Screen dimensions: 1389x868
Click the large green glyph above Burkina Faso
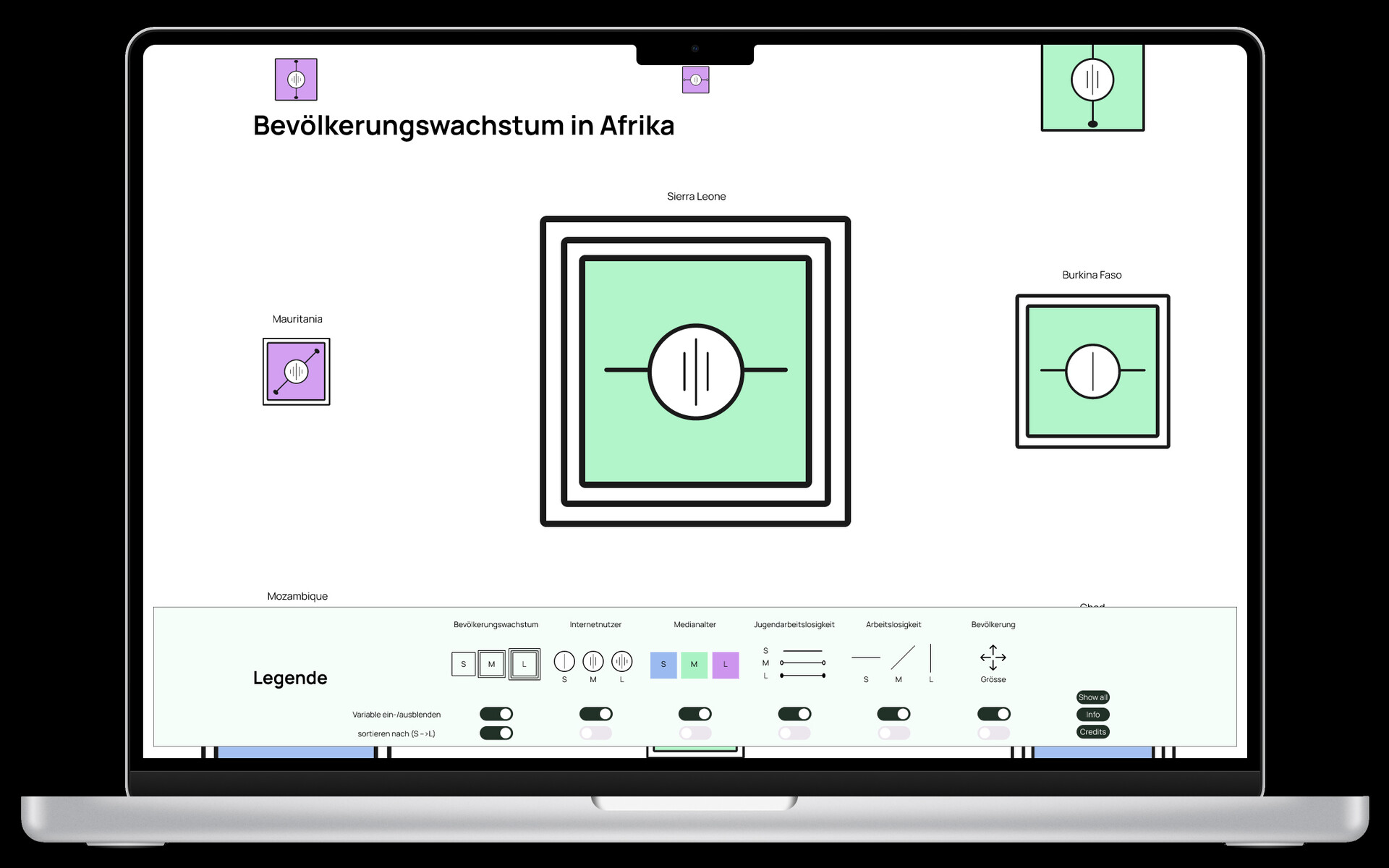point(1092,87)
